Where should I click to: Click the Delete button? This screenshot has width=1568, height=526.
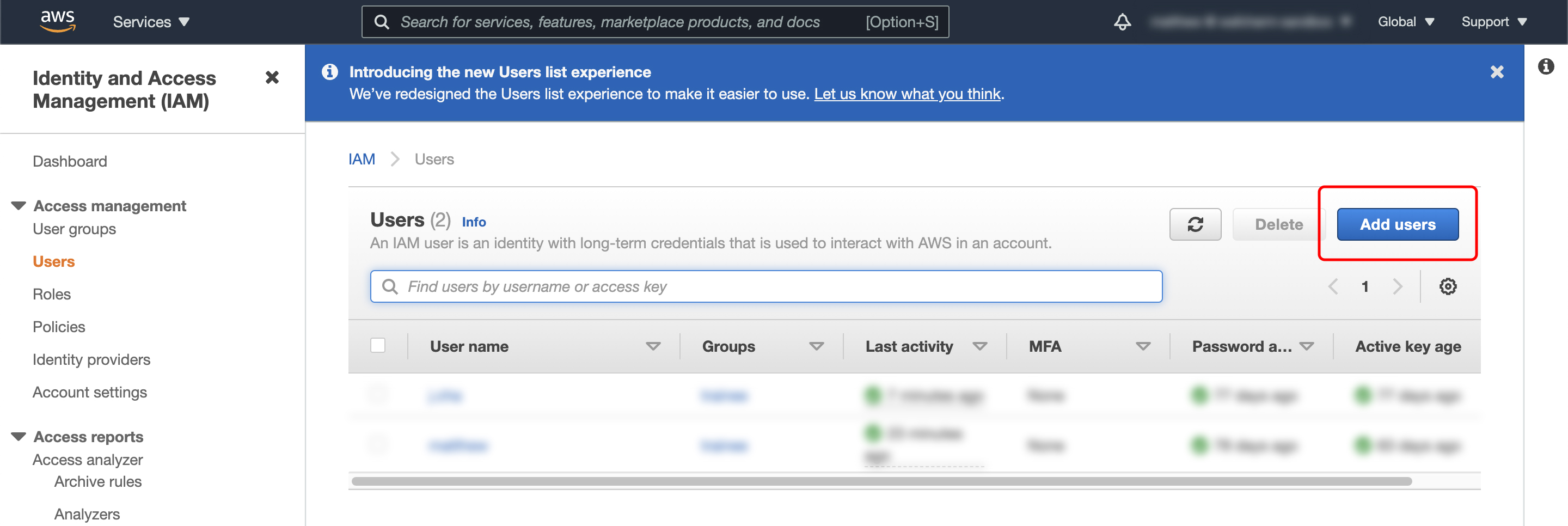tap(1278, 224)
